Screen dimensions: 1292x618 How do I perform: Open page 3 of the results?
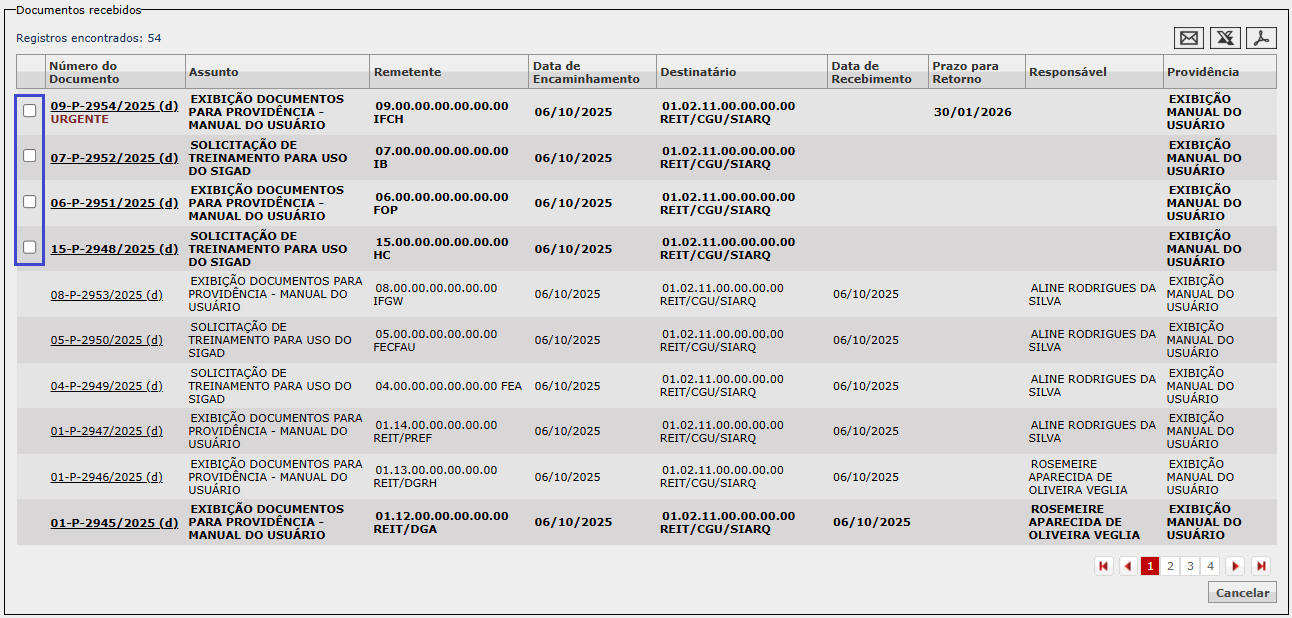click(1190, 566)
